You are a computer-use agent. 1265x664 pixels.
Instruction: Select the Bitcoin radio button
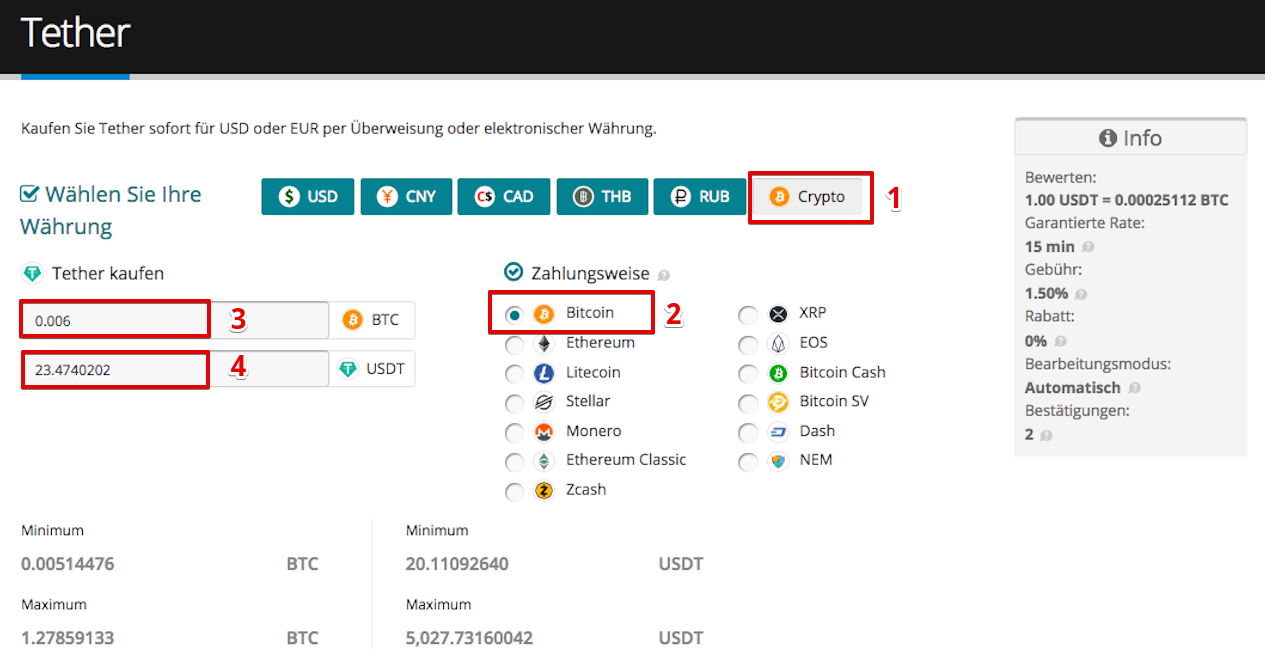pos(514,314)
